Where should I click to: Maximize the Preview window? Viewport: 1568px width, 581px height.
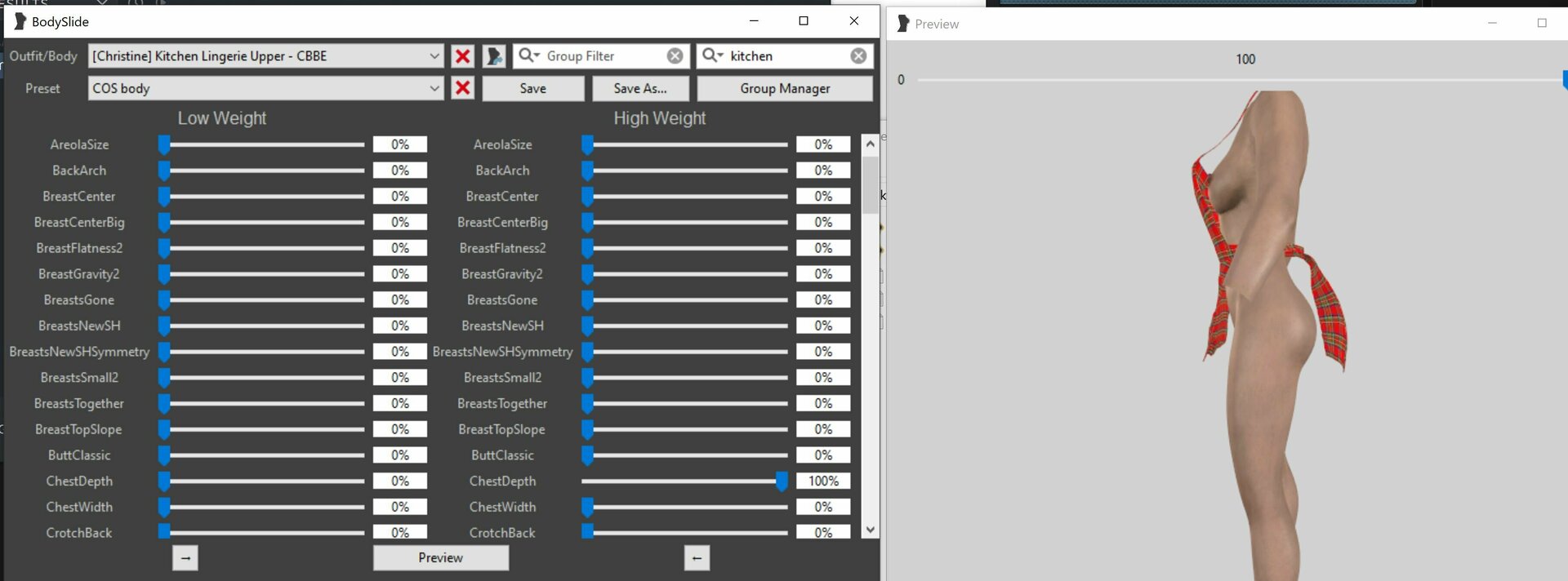(1542, 23)
